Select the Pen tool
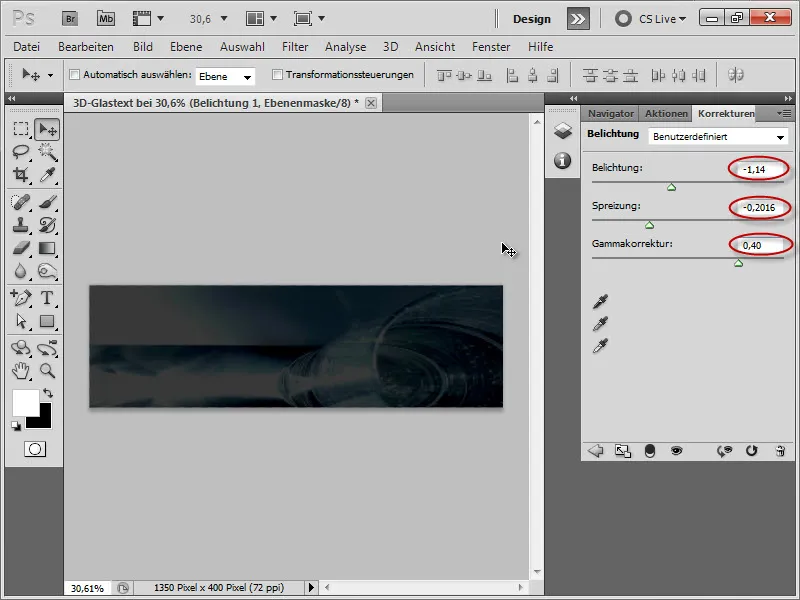Screen dimensions: 800x600 (x=21, y=297)
